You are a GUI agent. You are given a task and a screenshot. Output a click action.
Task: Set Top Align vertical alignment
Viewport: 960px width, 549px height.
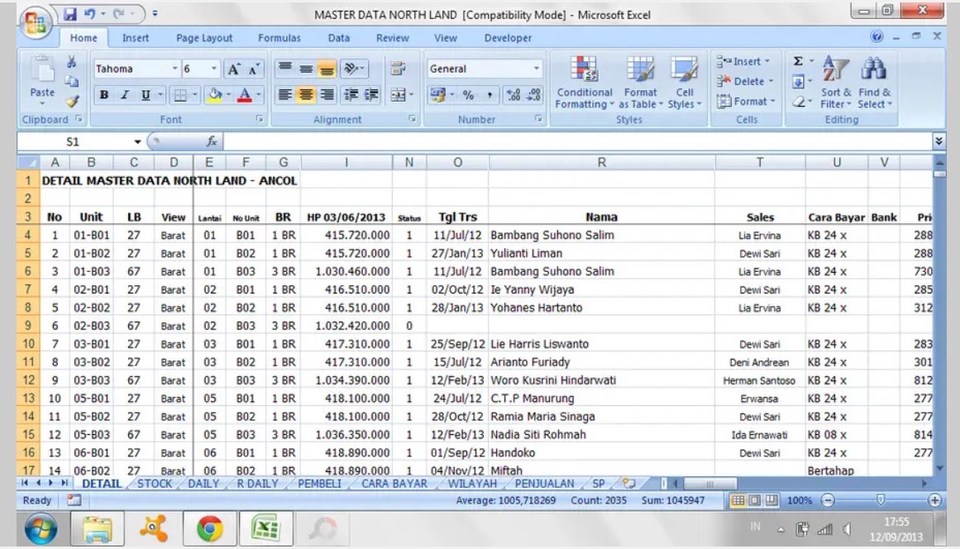[x=285, y=69]
